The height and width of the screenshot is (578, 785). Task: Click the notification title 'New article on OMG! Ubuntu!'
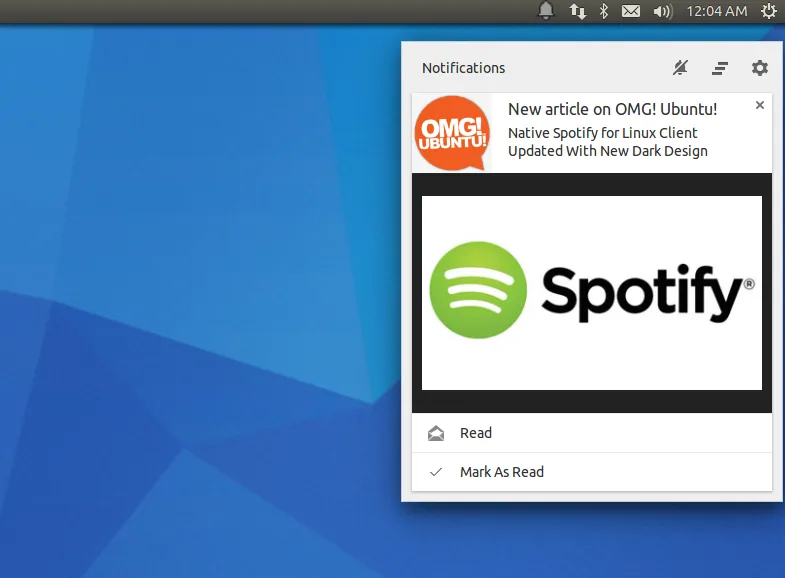(x=612, y=109)
